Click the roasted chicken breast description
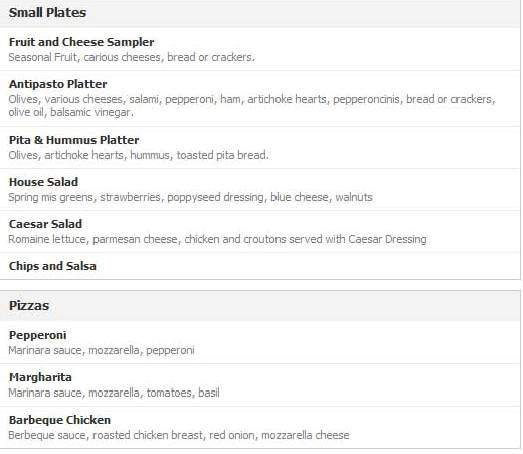Image resolution: width=523 pixels, height=454 pixels. click(178, 435)
